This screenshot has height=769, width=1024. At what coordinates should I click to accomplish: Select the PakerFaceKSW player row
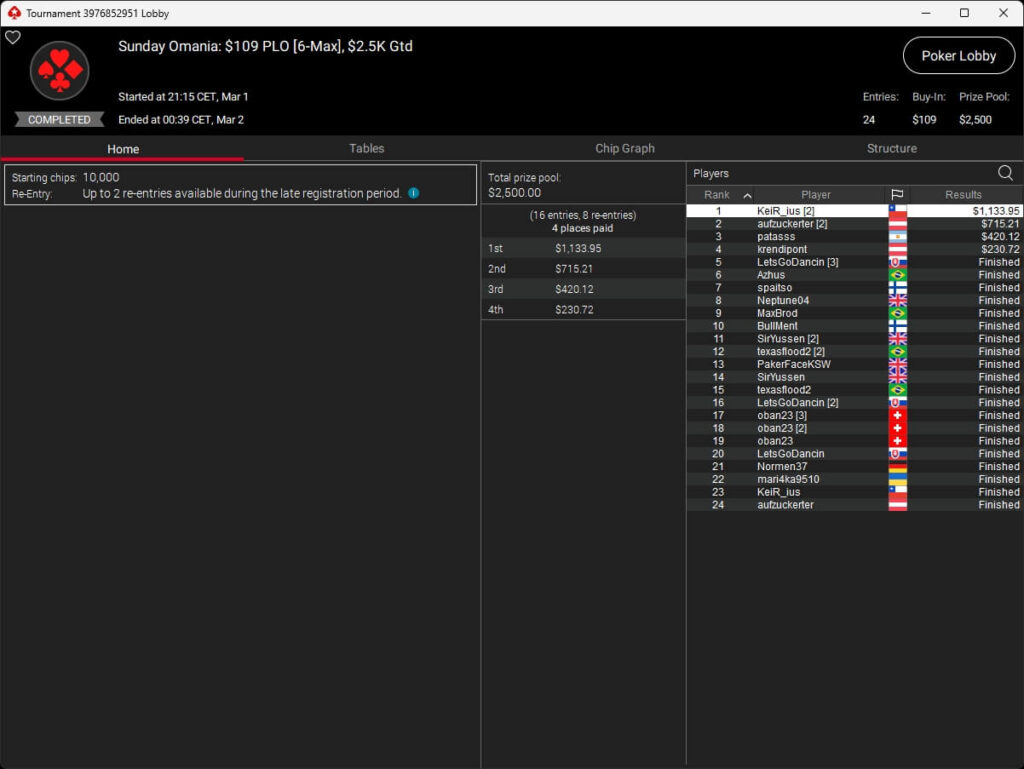click(793, 364)
